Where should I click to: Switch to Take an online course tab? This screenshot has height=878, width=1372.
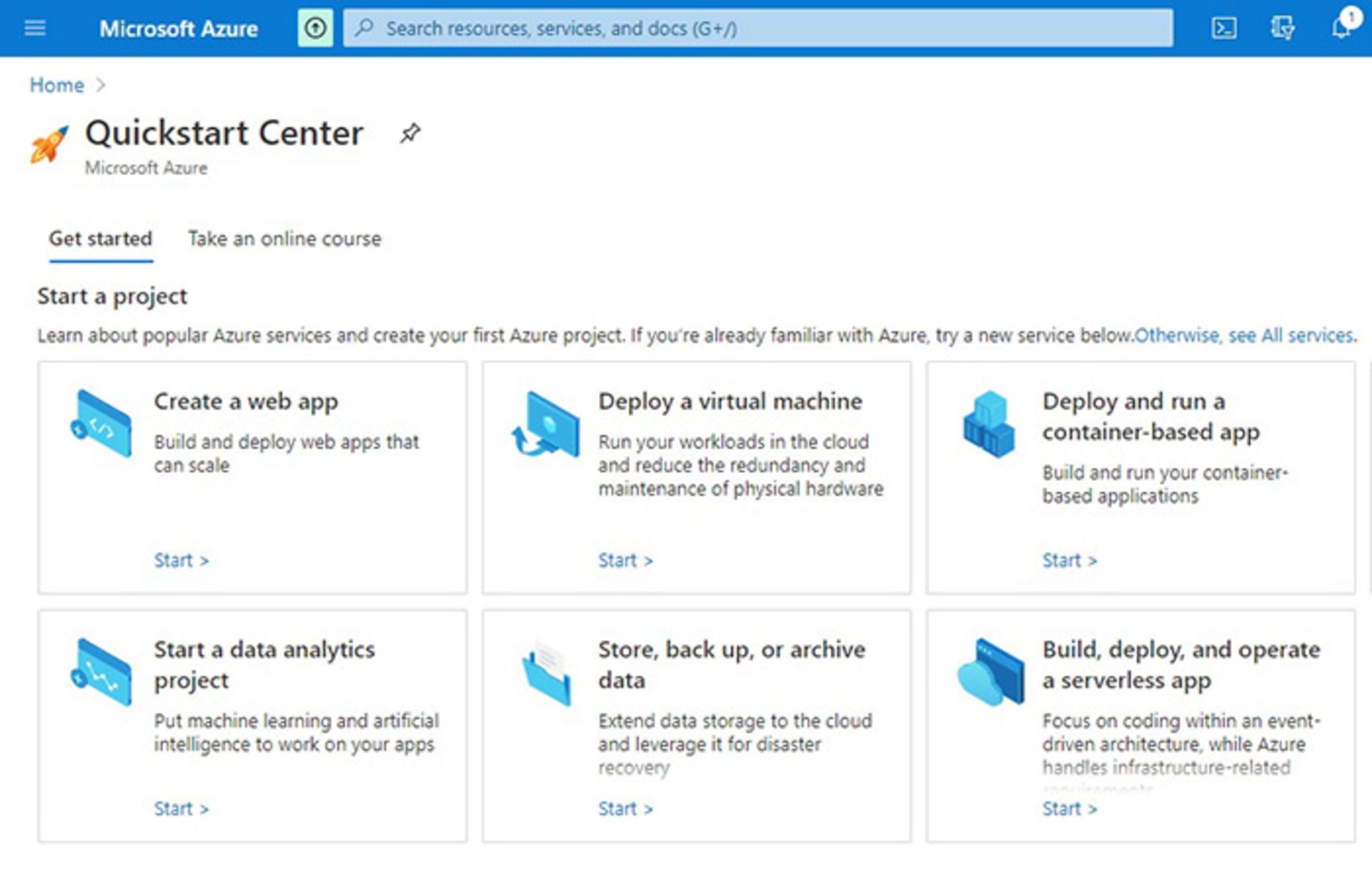point(284,239)
